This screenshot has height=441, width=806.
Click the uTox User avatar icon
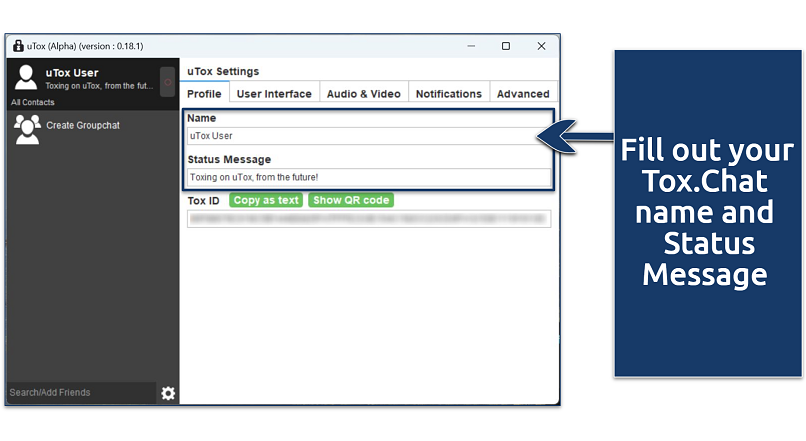point(27,78)
